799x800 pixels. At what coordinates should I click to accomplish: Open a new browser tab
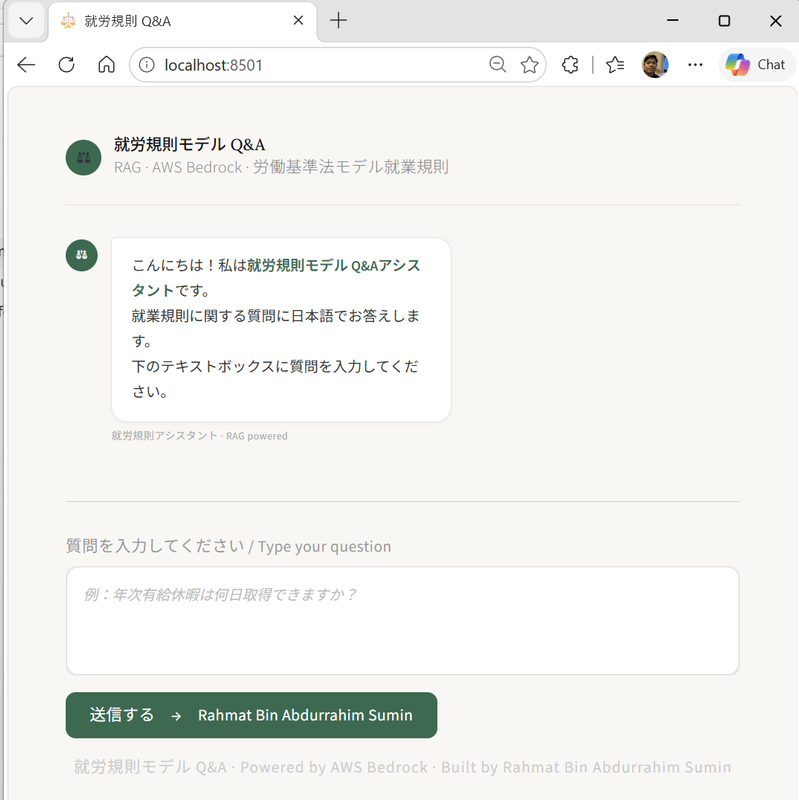338,20
